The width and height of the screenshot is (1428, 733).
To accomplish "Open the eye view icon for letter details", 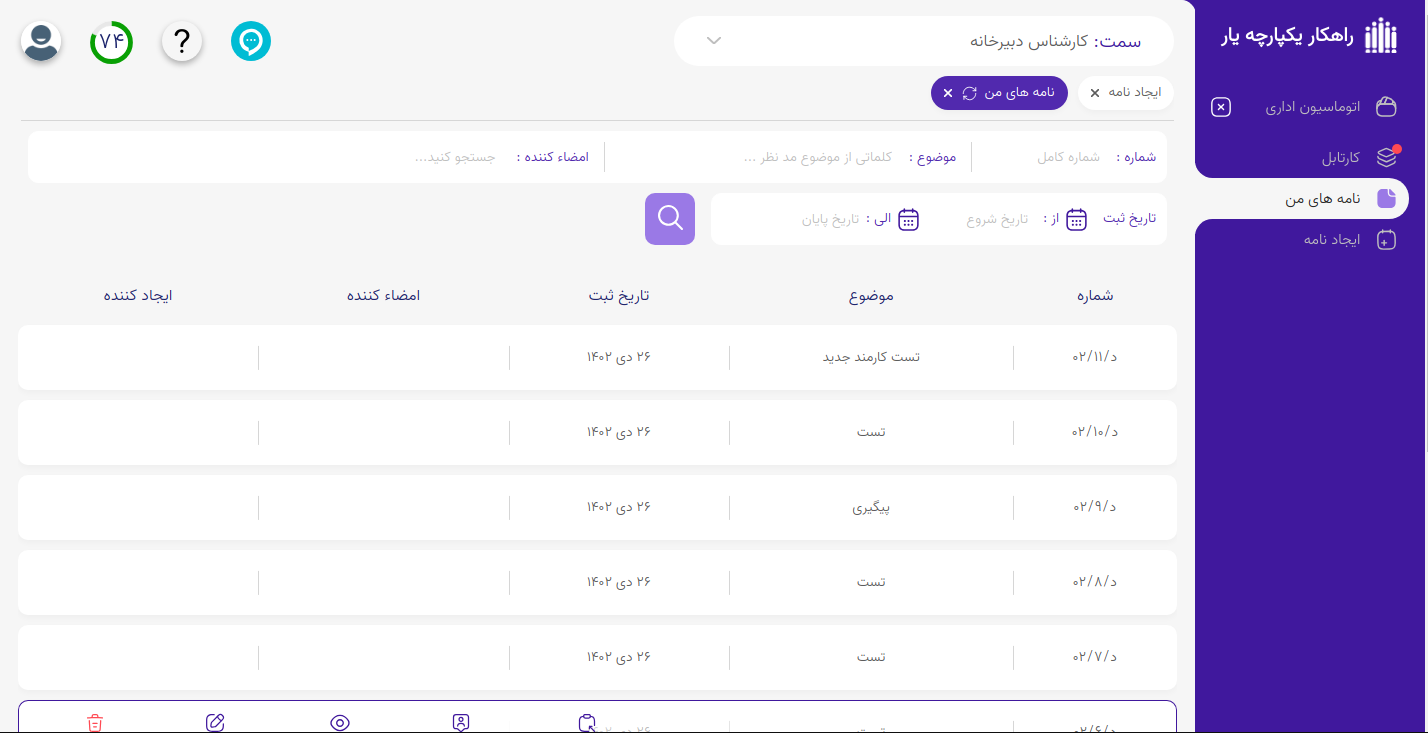I will (339, 722).
